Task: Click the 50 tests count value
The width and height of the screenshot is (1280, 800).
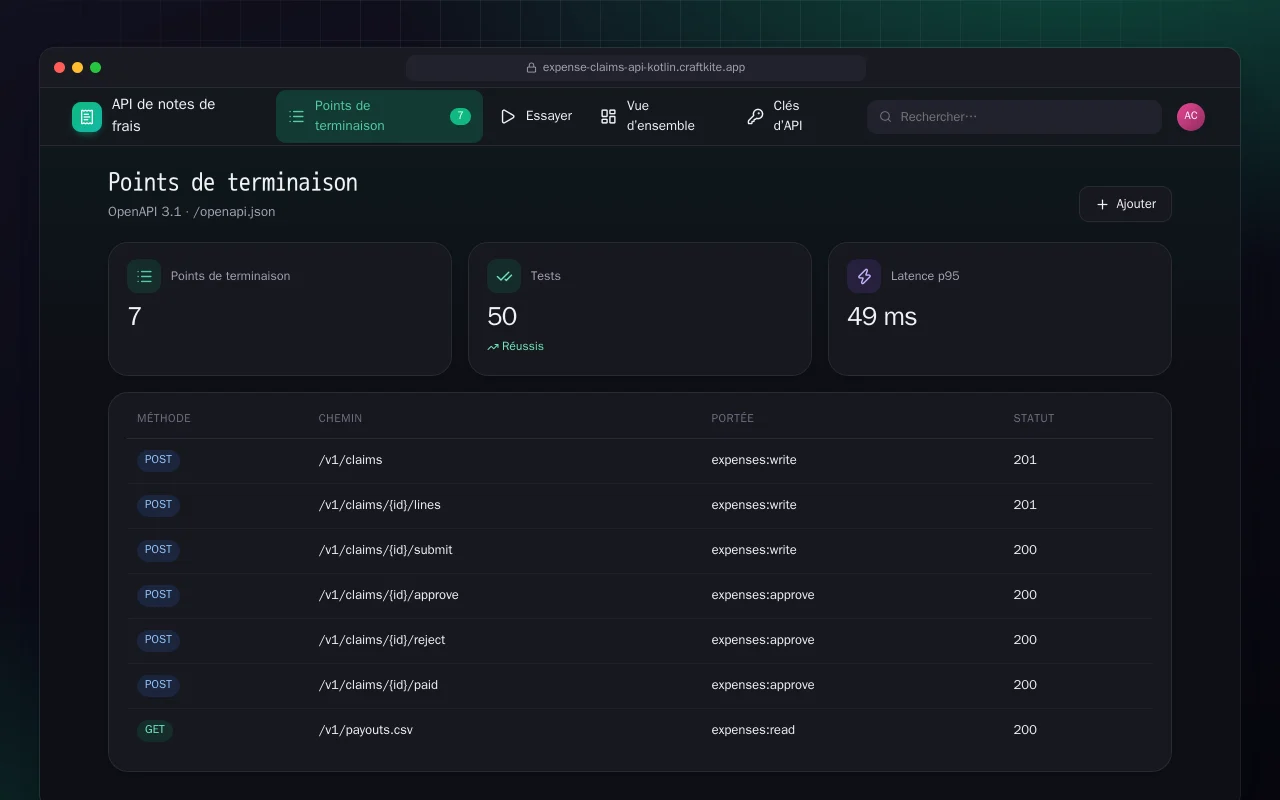Action: [502, 317]
